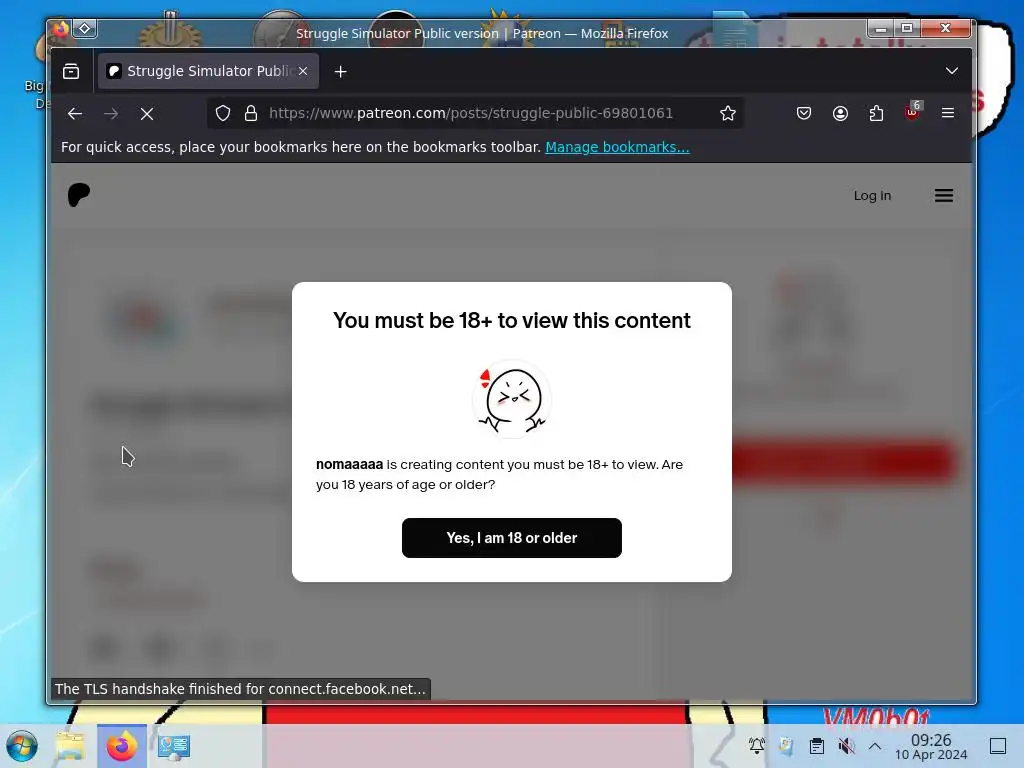Select the Struggle Simulator Public tab
1024x768 pixels.
tap(208, 71)
